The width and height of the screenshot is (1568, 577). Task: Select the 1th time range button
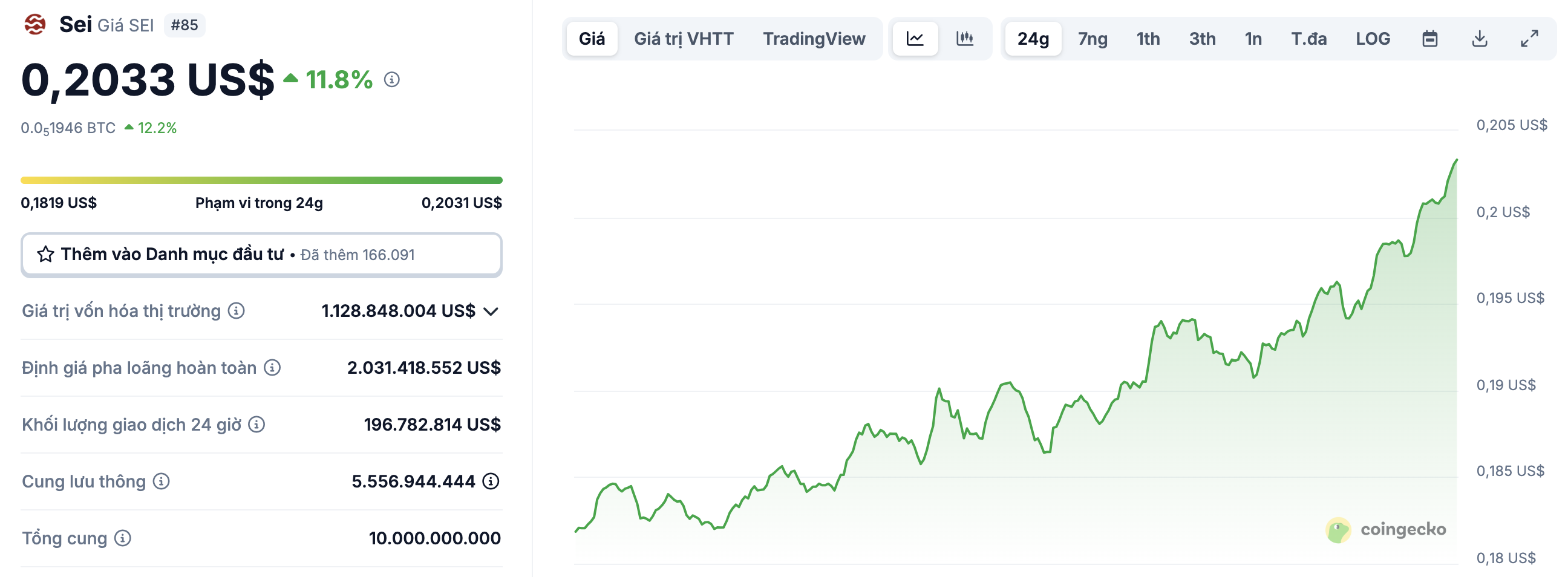pos(1147,38)
